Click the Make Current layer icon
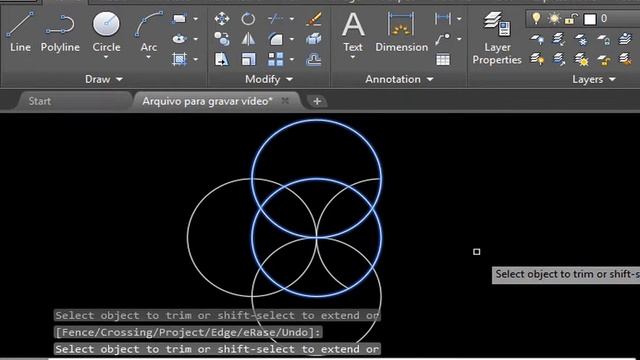This screenshot has width=640, height=360. coord(625,39)
